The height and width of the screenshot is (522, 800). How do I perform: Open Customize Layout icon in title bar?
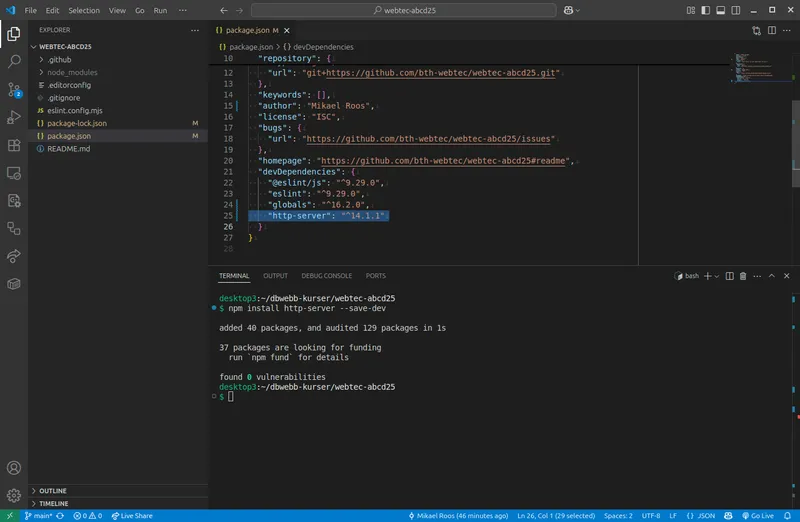coord(691,10)
